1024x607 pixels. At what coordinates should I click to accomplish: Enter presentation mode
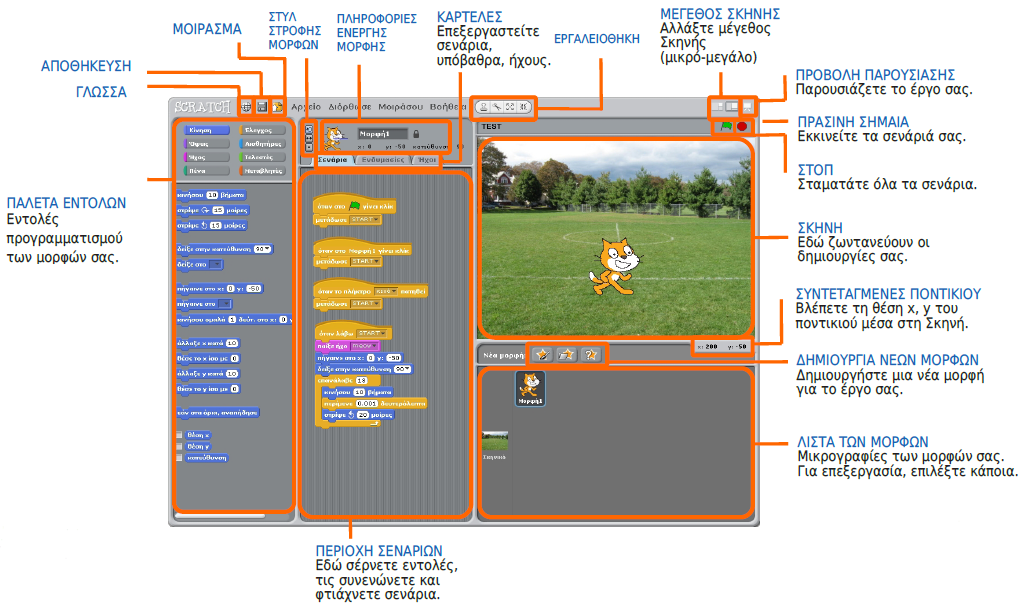(x=748, y=107)
